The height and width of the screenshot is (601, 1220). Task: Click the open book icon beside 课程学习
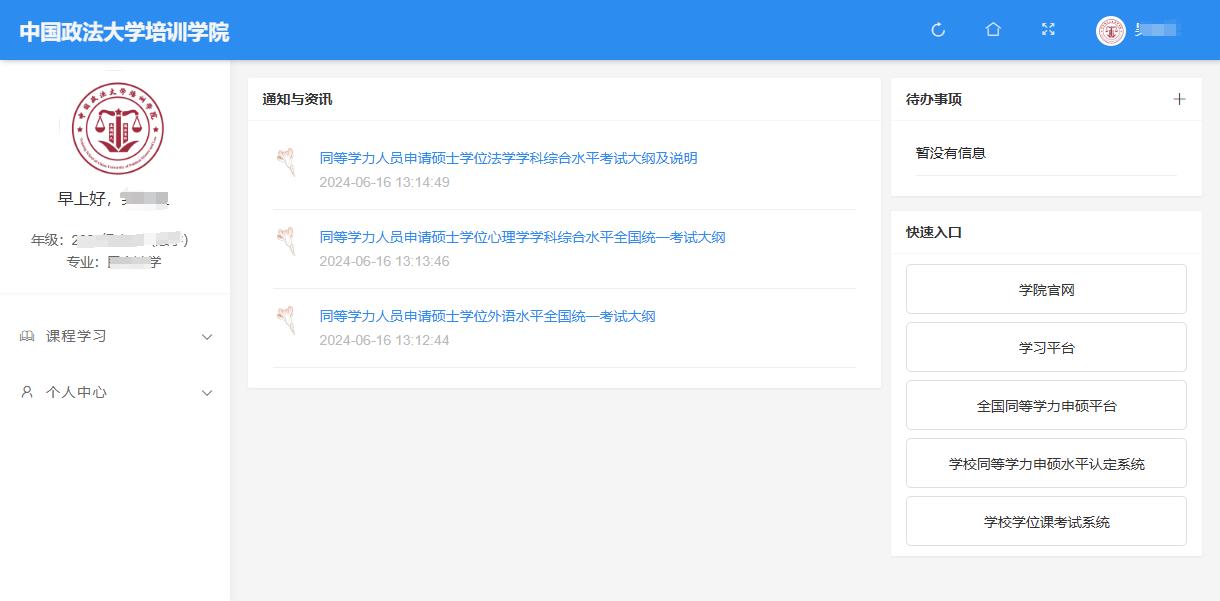(x=27, y=336)
